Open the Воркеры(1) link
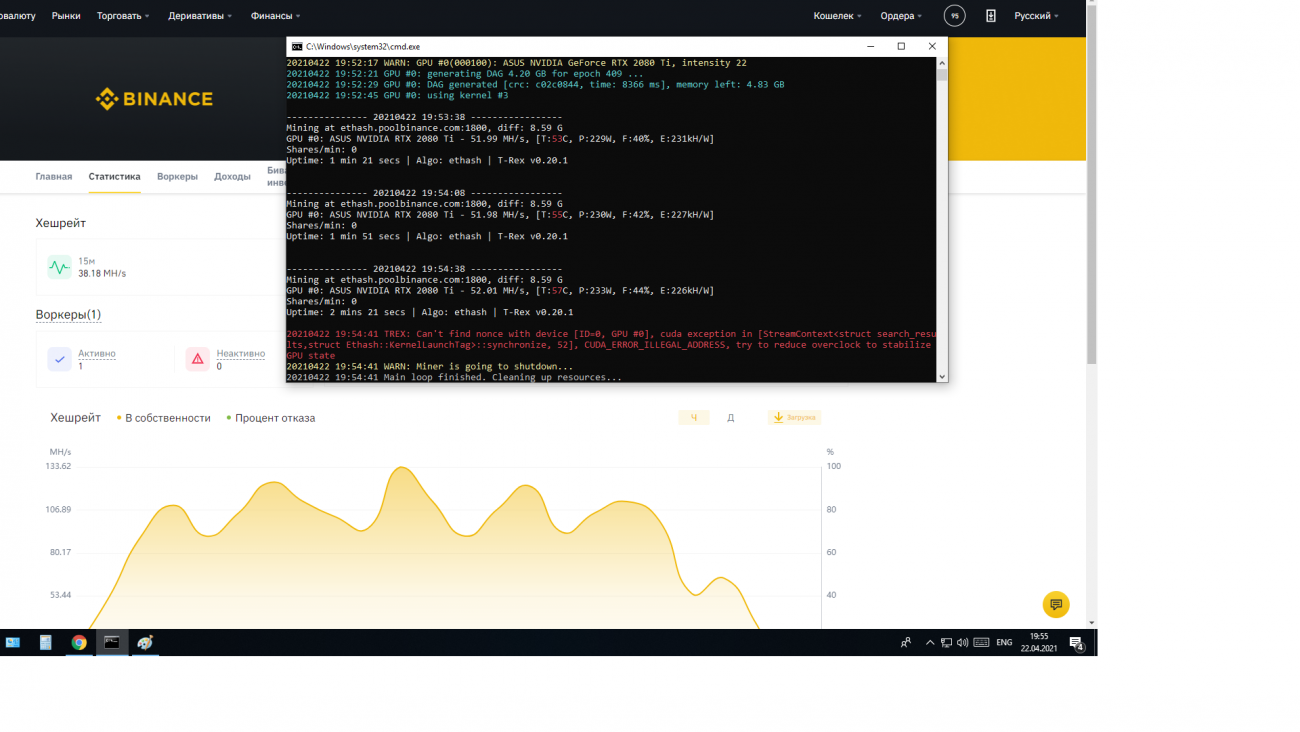 tap(68, 314)
